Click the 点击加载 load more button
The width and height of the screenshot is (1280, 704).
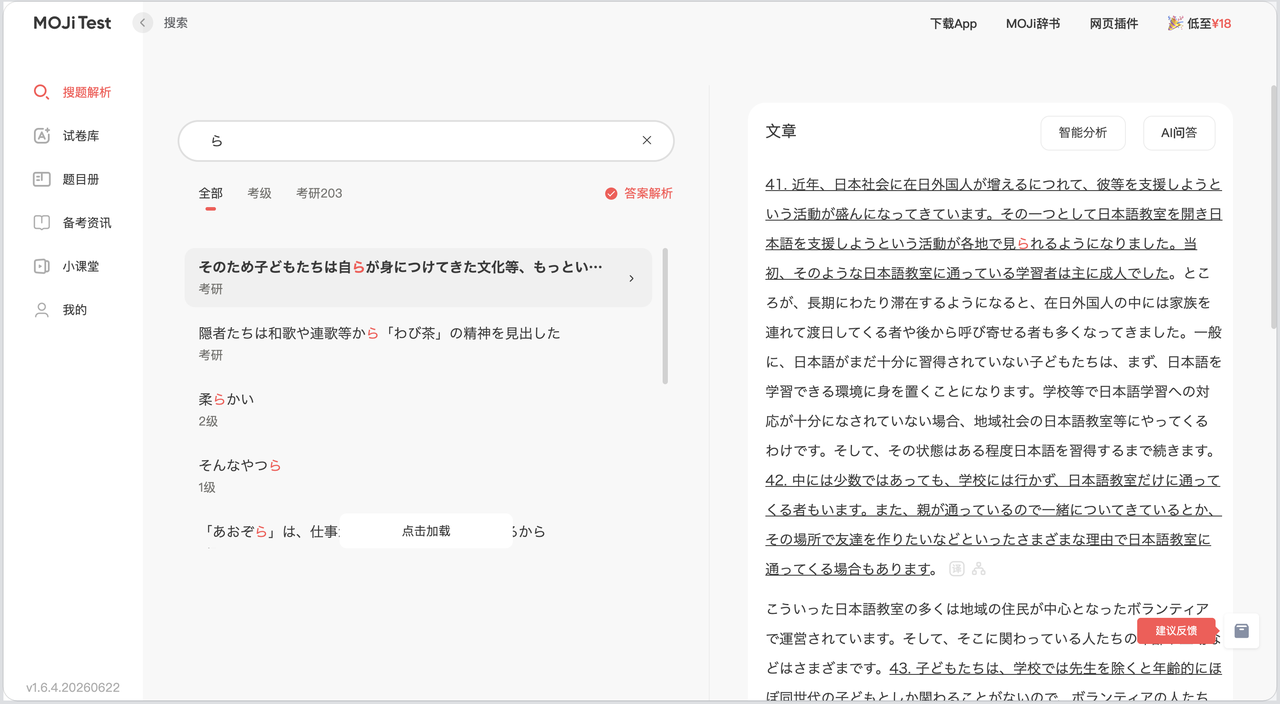tap(426, 531)
